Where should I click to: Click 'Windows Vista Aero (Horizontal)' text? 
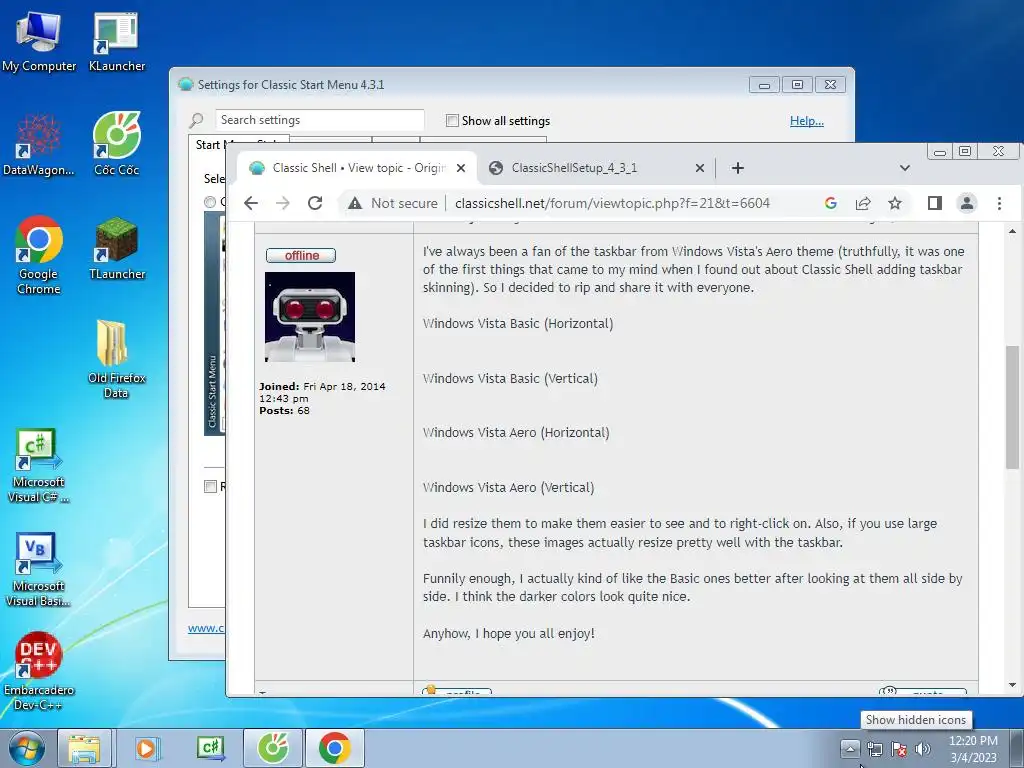(x=516, y=432)
